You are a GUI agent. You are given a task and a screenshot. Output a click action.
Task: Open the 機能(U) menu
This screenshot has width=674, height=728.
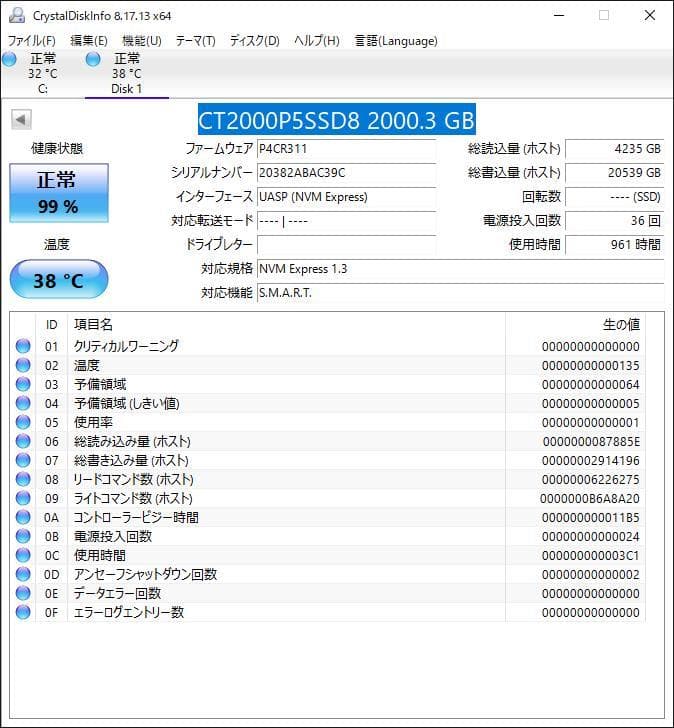(141, 41)
